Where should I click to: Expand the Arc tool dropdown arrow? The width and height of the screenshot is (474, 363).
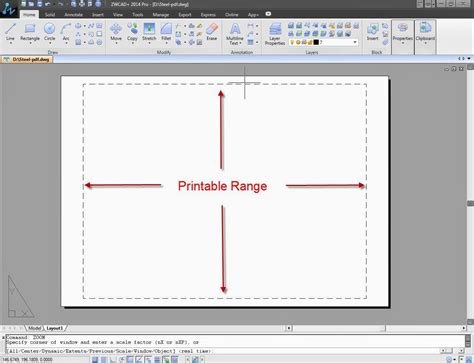click(66, 43)
